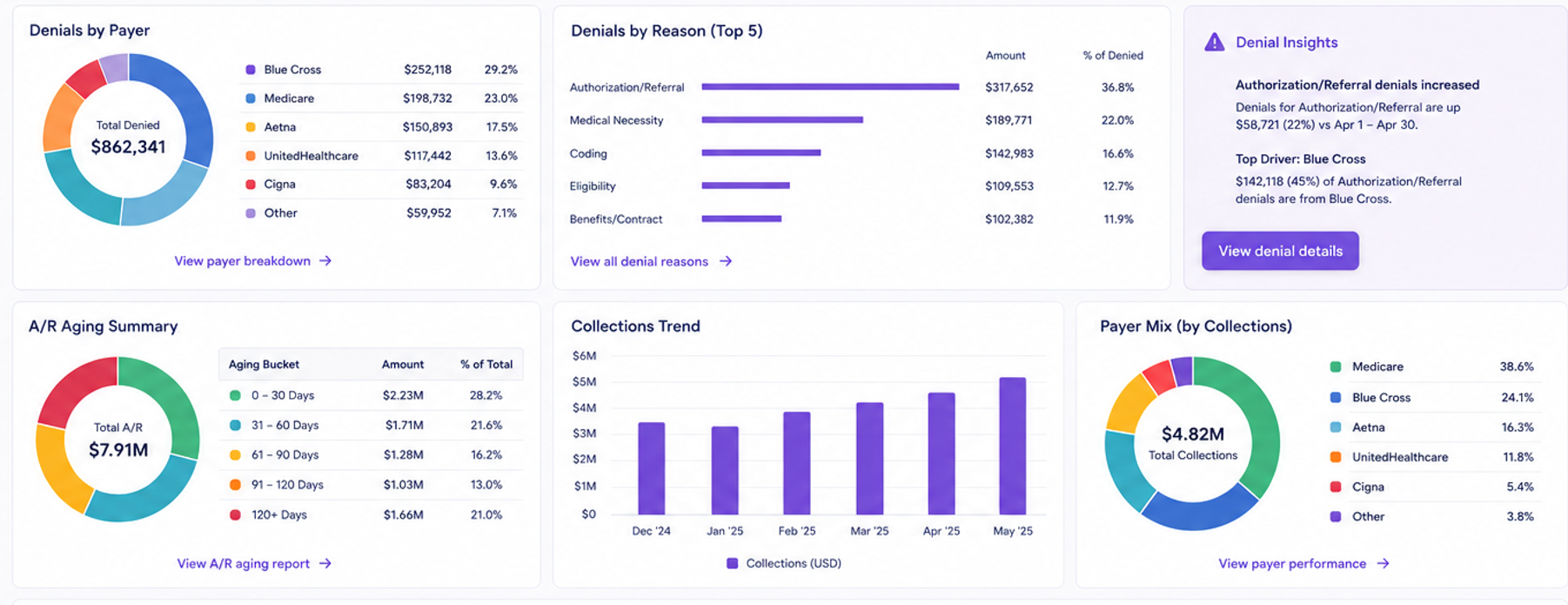The height and width of the screenshot is (605, 1568).
Task: Click the $7.91M Total A/R value
Action: tap(118, 450)
